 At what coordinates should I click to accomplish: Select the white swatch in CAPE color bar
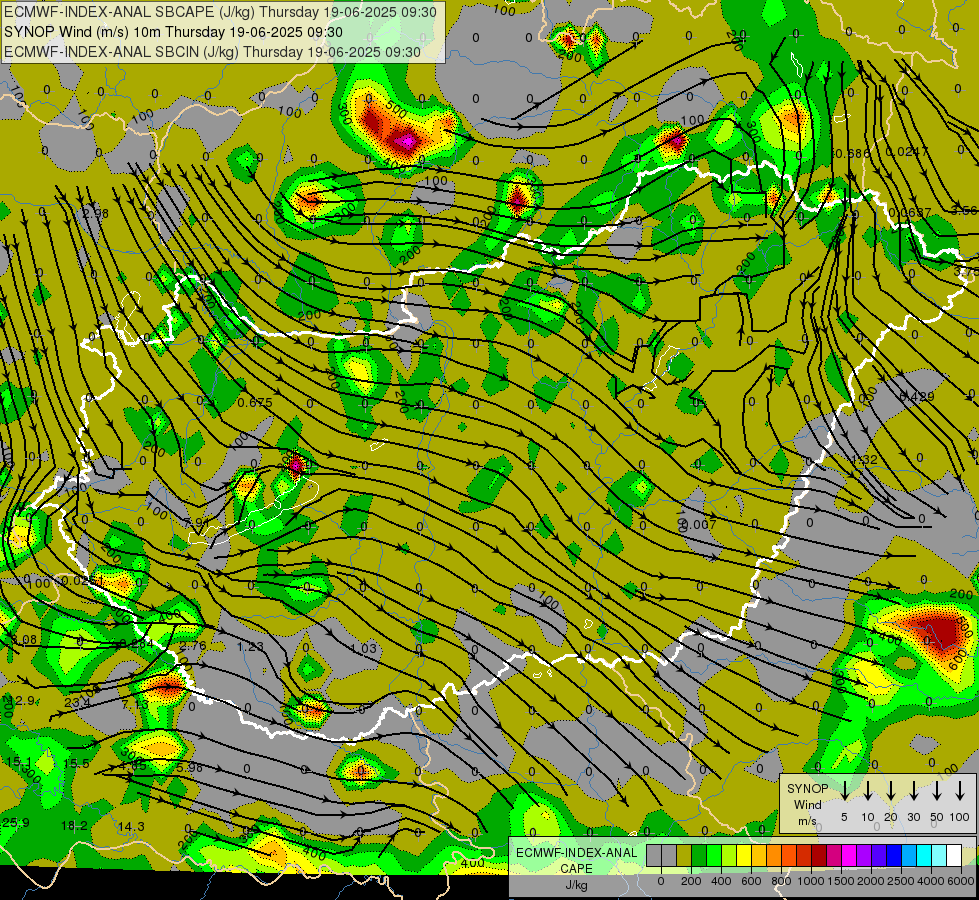coord(954,856)
